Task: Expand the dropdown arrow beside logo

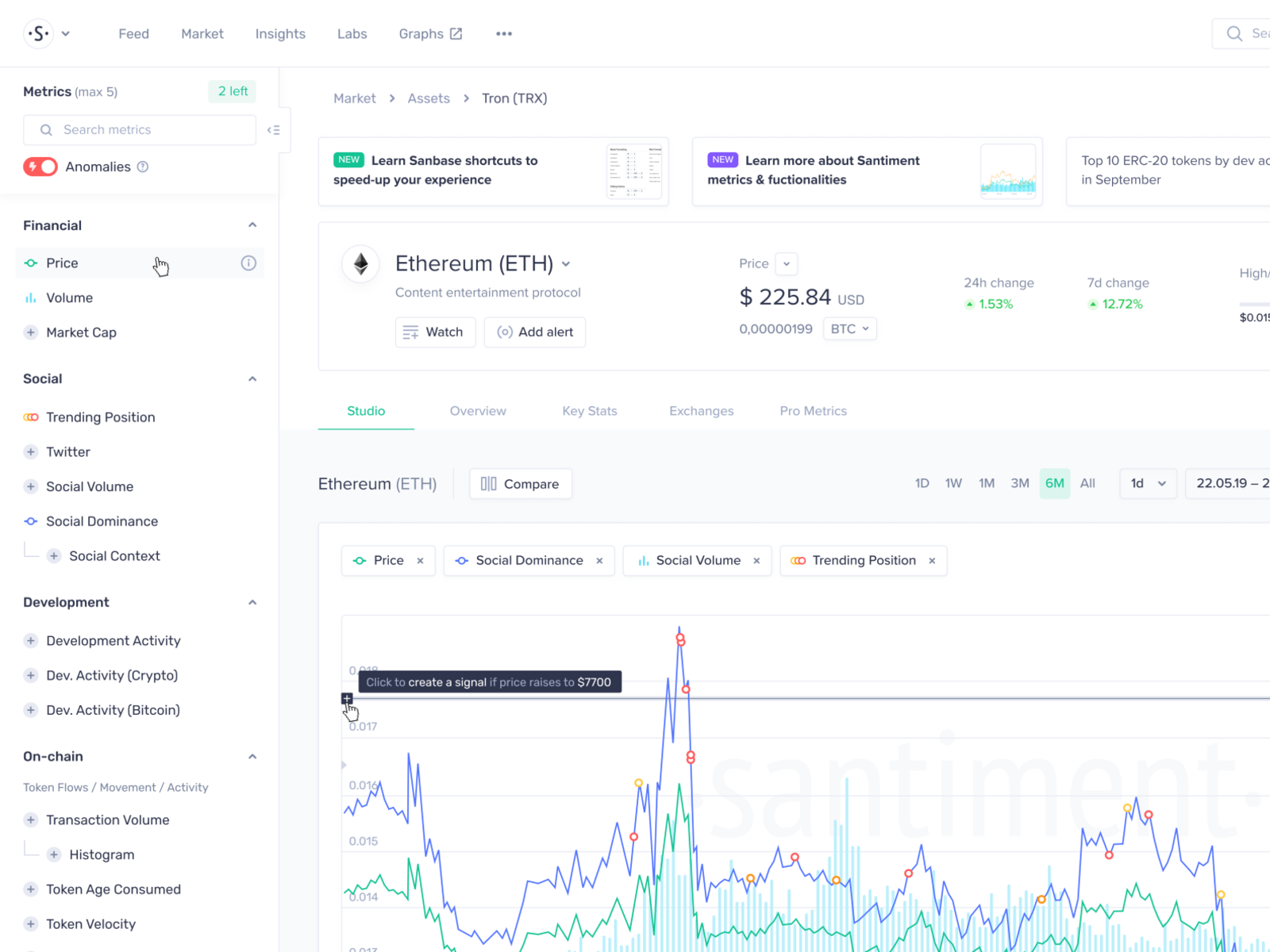Action: [x=66, y=33]
